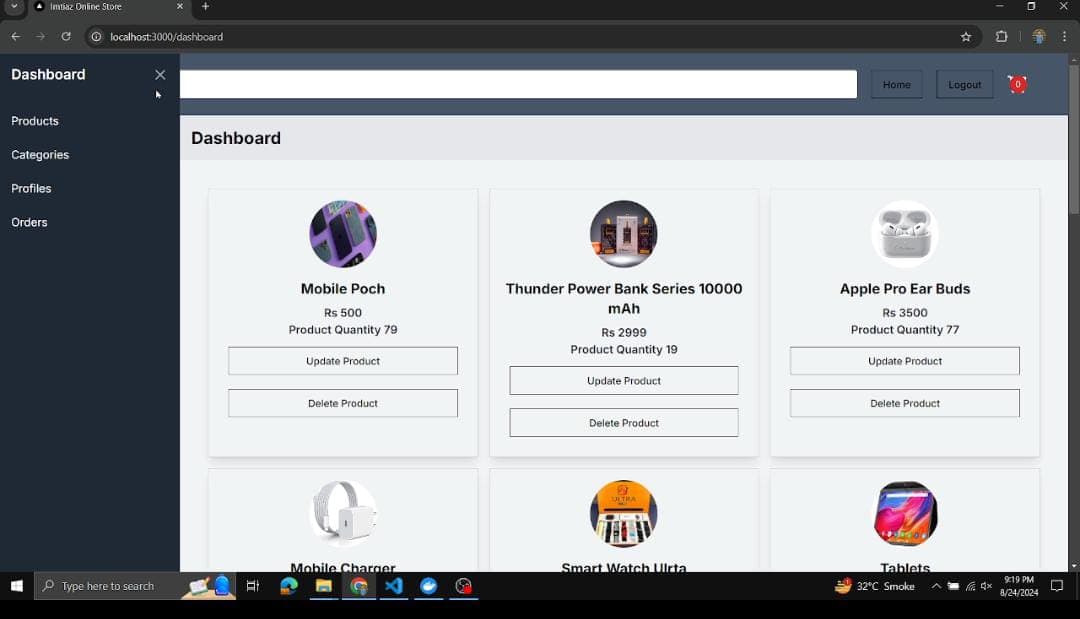Show hidden system tray icons
This screenshot has width=1080, height=619.
tap(936, 586)
